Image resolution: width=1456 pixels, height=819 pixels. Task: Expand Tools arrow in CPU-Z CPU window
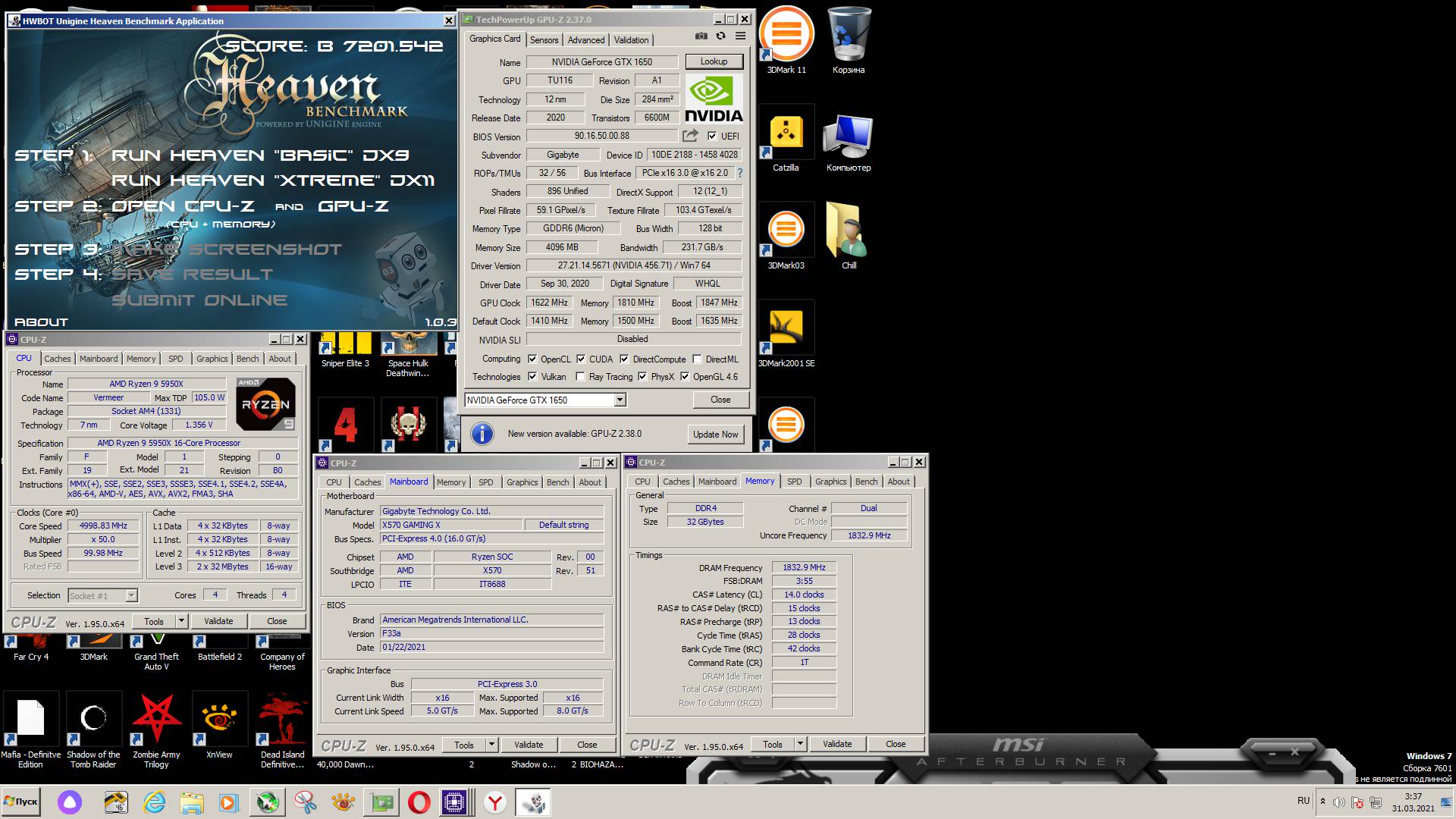(x=181, y=621)
